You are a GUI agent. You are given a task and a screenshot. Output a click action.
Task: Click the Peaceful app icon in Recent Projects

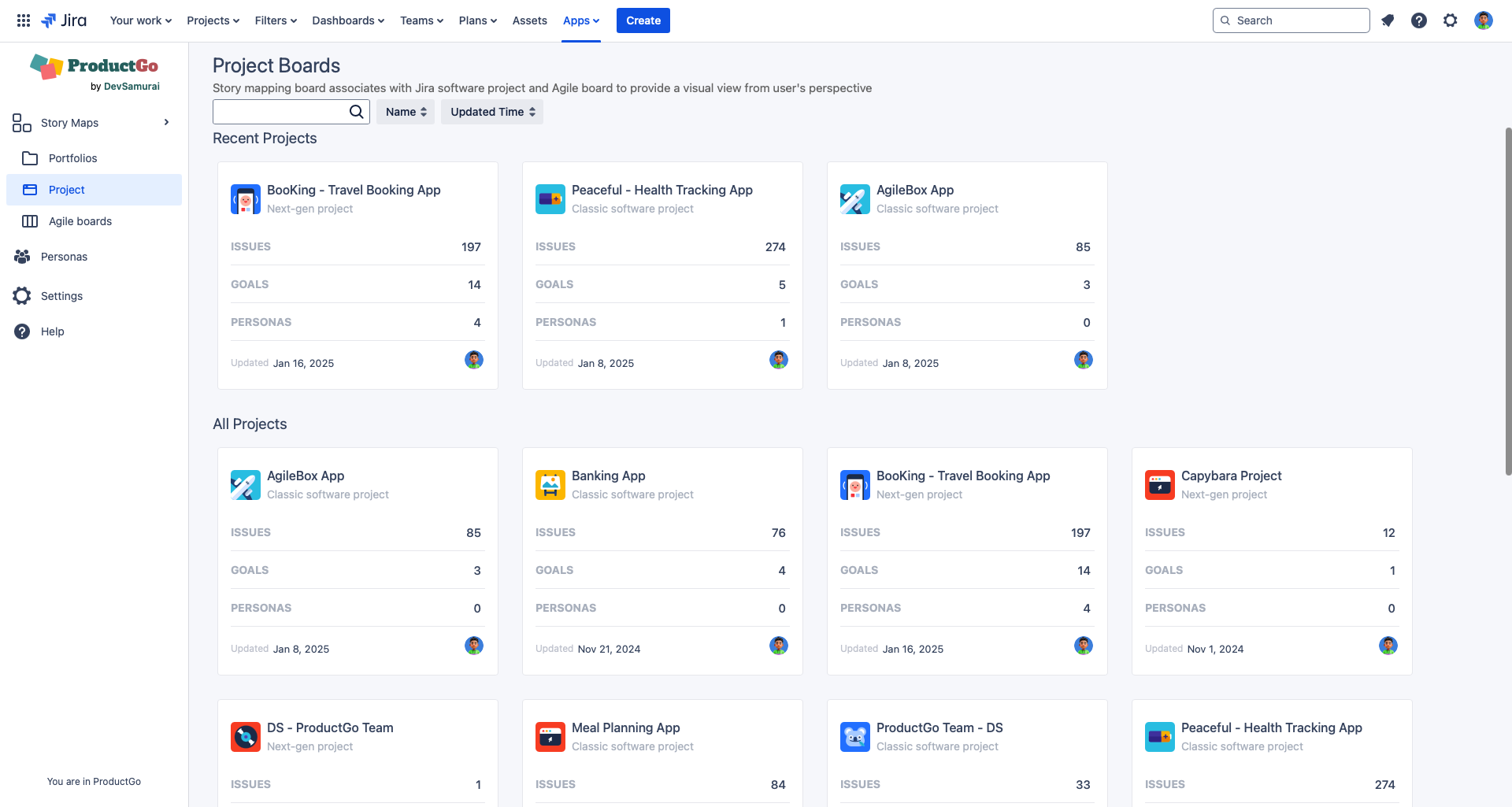coord(550,199)
